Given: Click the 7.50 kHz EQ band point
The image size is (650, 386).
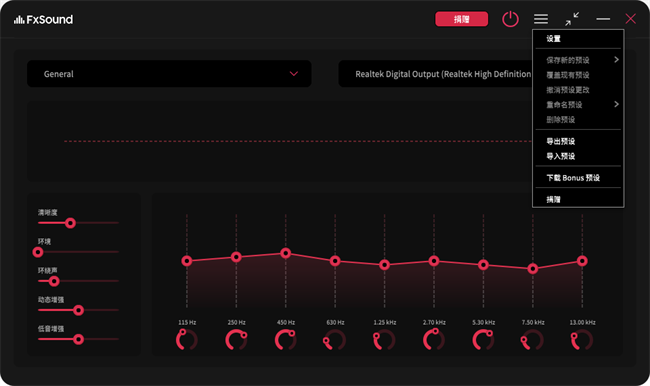Looking at the screenshot, I should pos(533,269).
